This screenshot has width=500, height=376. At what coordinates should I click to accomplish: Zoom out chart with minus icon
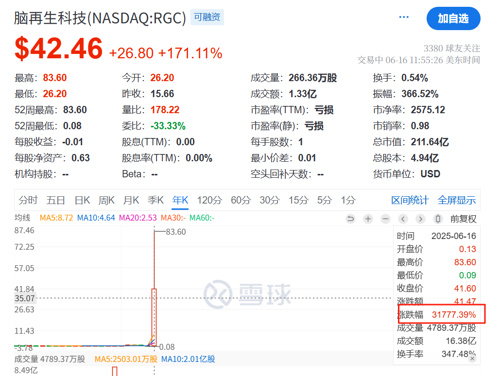(x=386, y=219)
